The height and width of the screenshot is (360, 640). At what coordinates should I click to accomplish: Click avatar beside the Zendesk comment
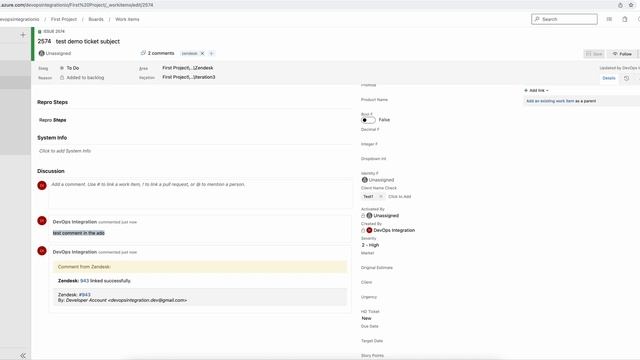[x=42, y=251]
